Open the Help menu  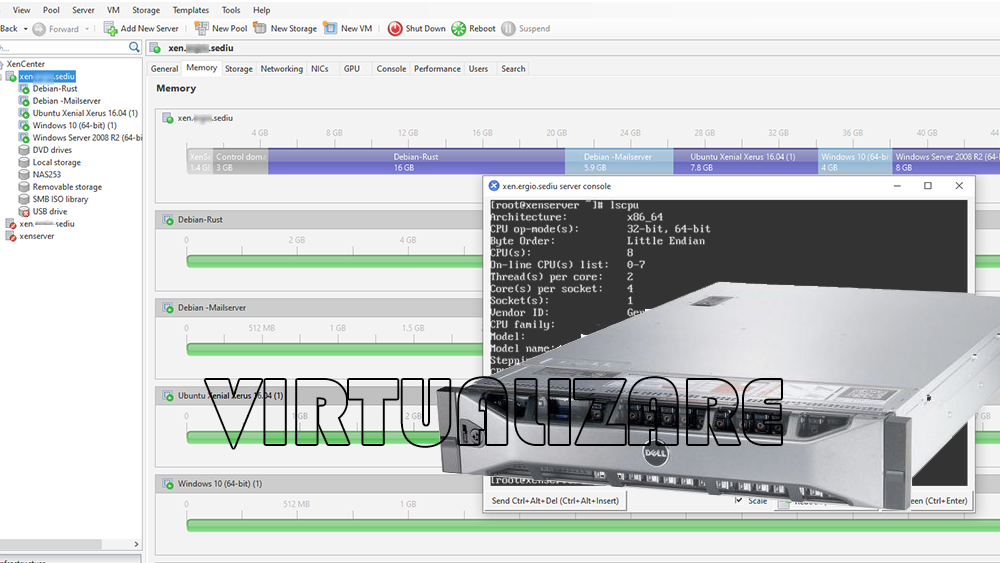[261, 10]
